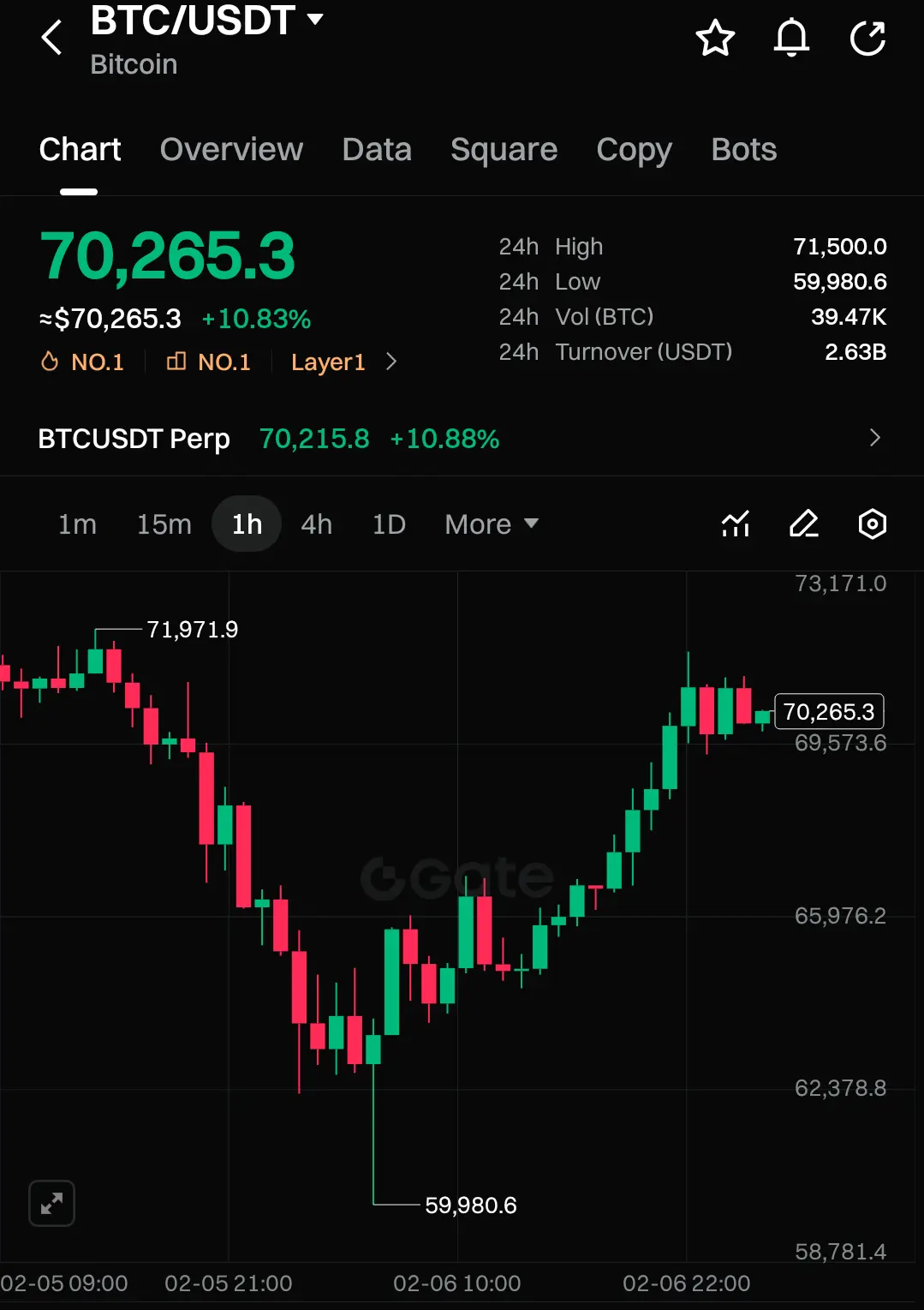This screenshot has width=924, height=1310.
Task: Tap the perp price 70,215.8
Action: 314,439
